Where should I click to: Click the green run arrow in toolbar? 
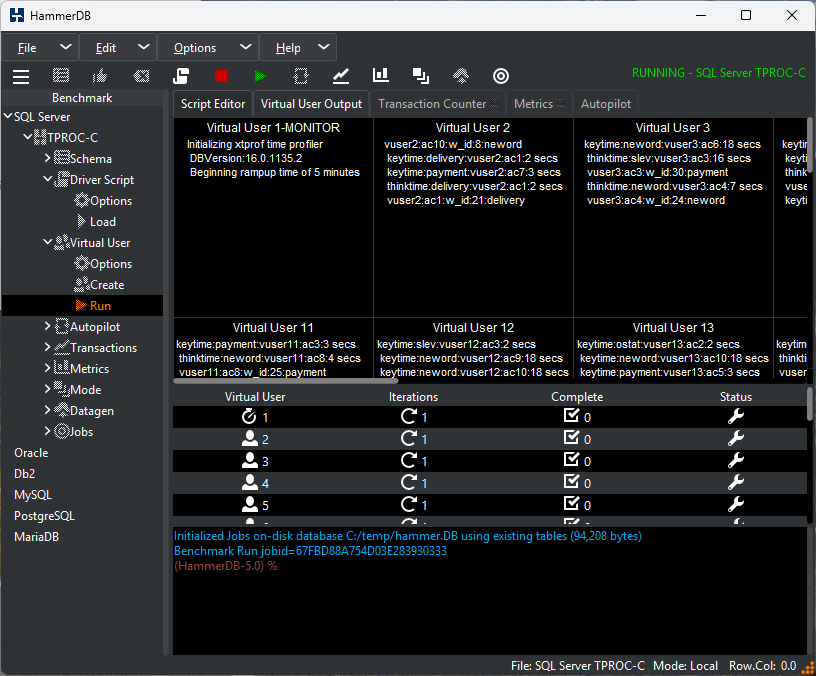[260, 76]
